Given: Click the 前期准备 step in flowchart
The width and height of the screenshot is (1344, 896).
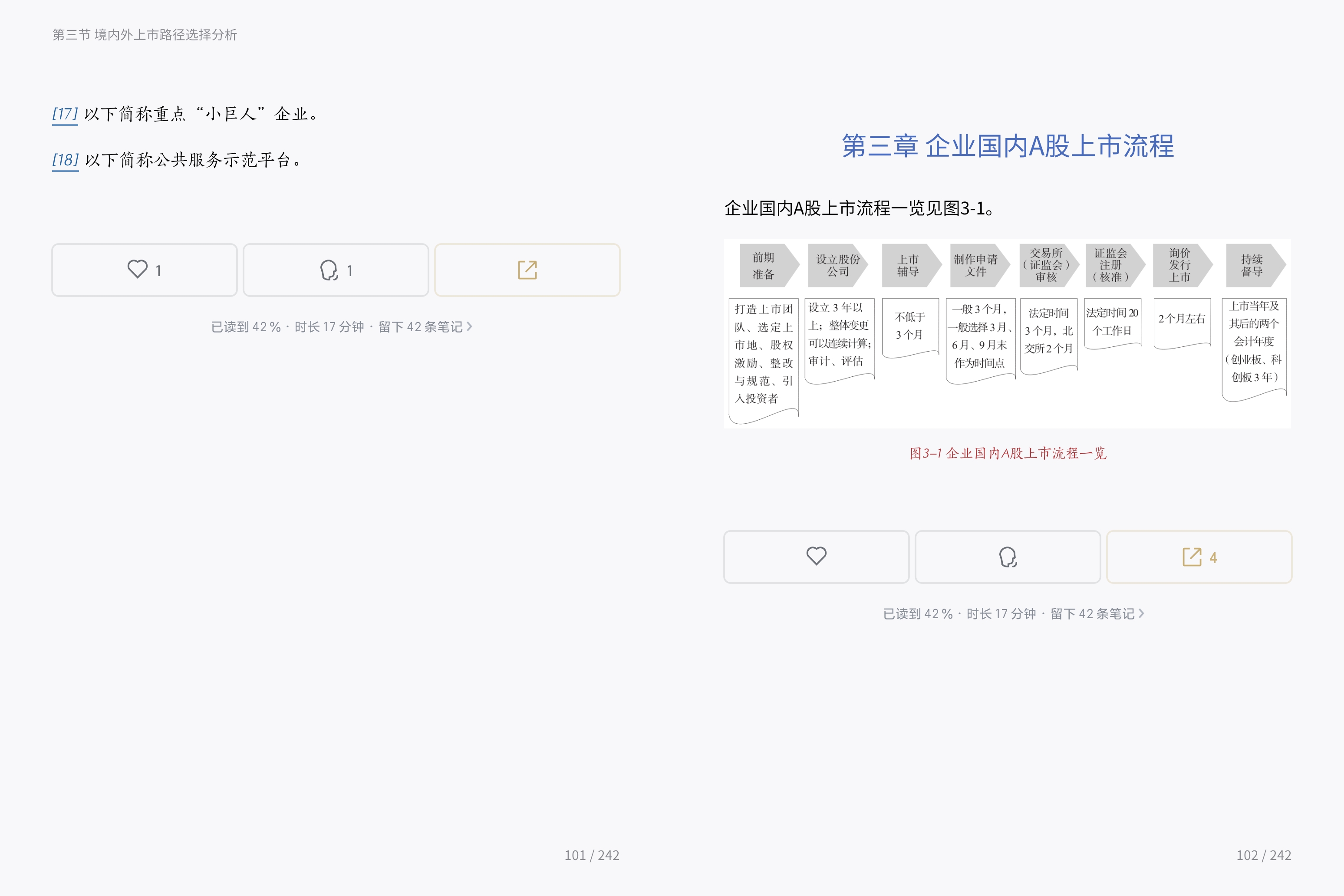Looking at the screenshot, I should point(764,266).
